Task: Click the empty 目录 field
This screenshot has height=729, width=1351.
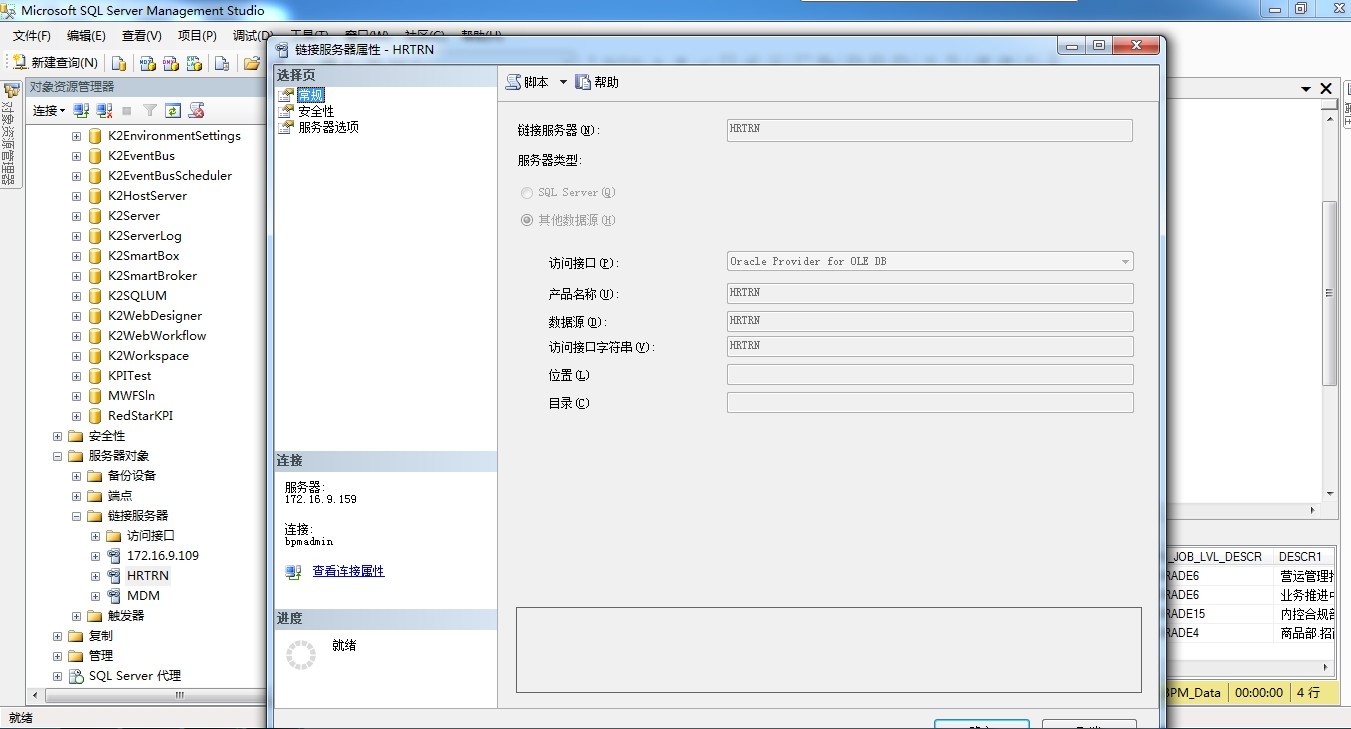Action: point(930,402)
